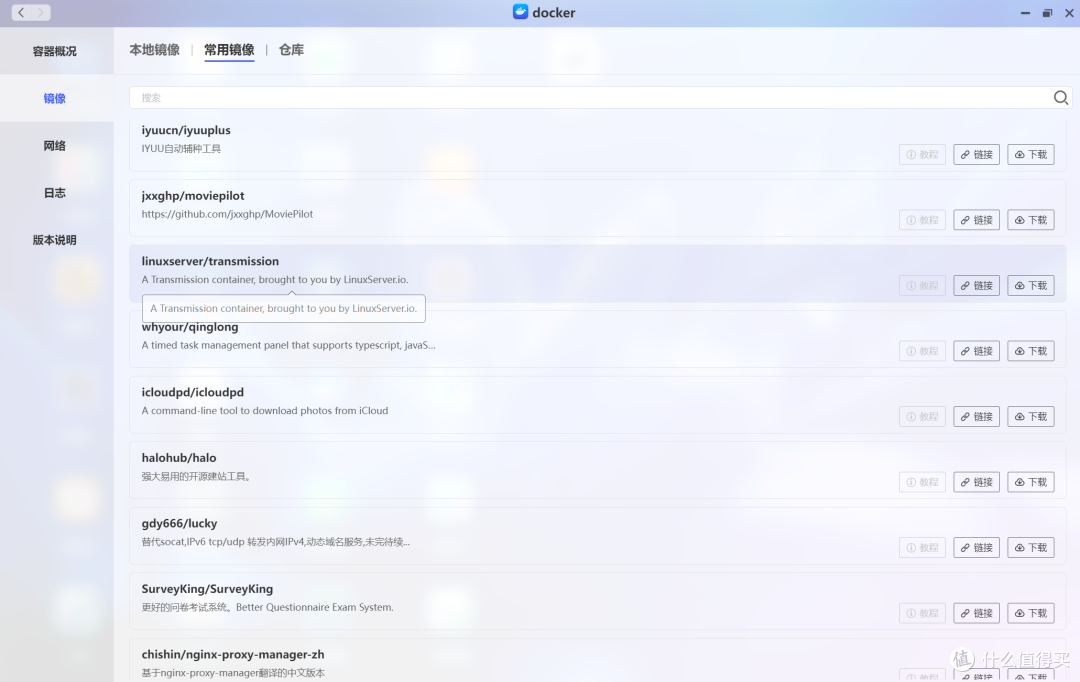
Task: Maximize the docker window
Action: point(1047,12)
